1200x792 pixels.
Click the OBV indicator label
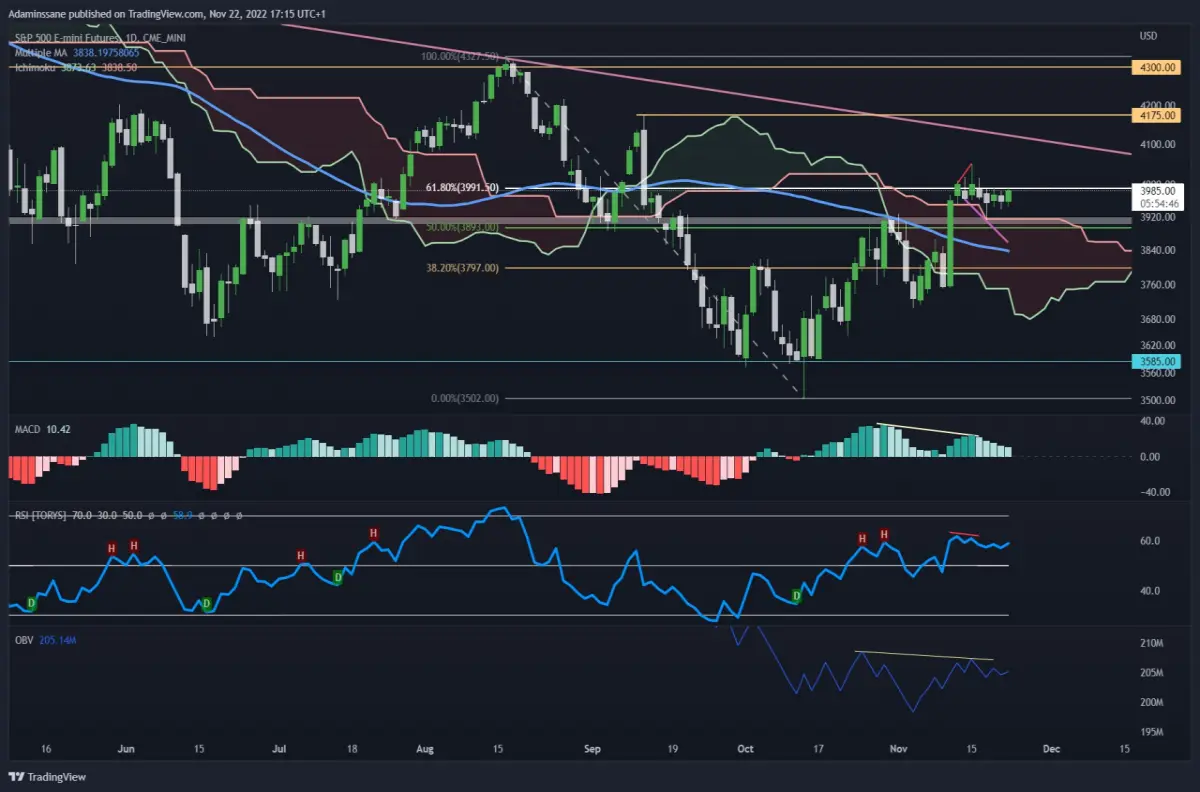(23, 638)
